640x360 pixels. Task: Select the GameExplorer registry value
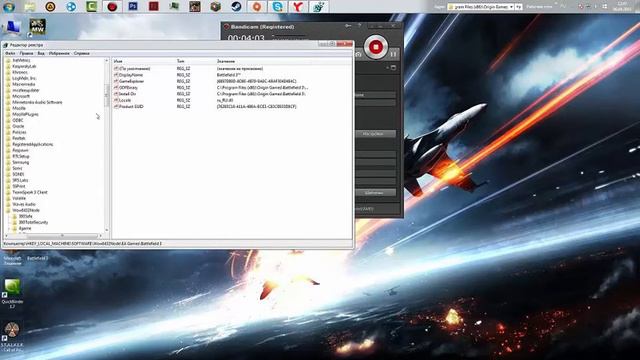pos(131,81)
